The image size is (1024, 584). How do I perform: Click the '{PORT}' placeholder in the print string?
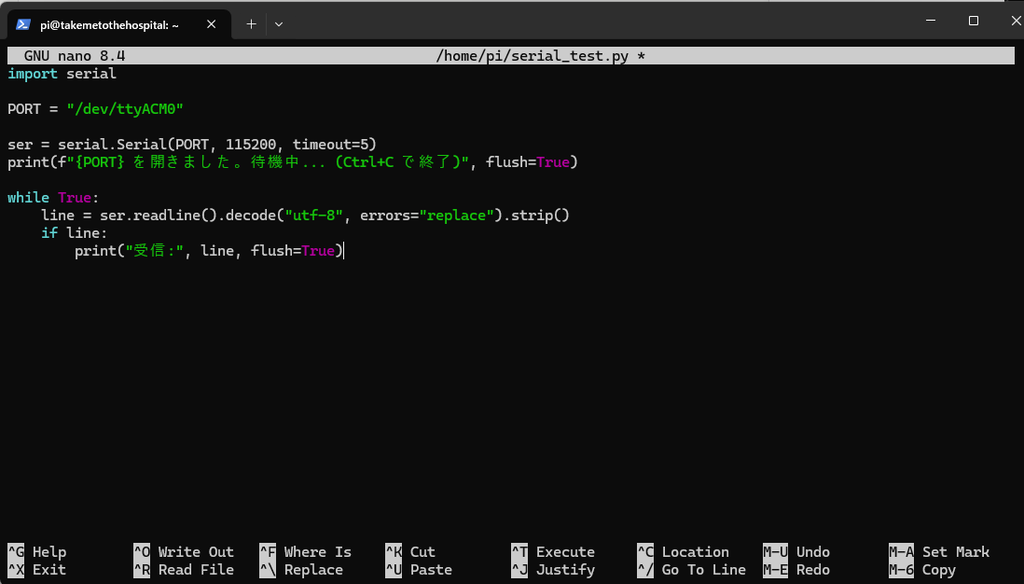click(x=99, y=162)
